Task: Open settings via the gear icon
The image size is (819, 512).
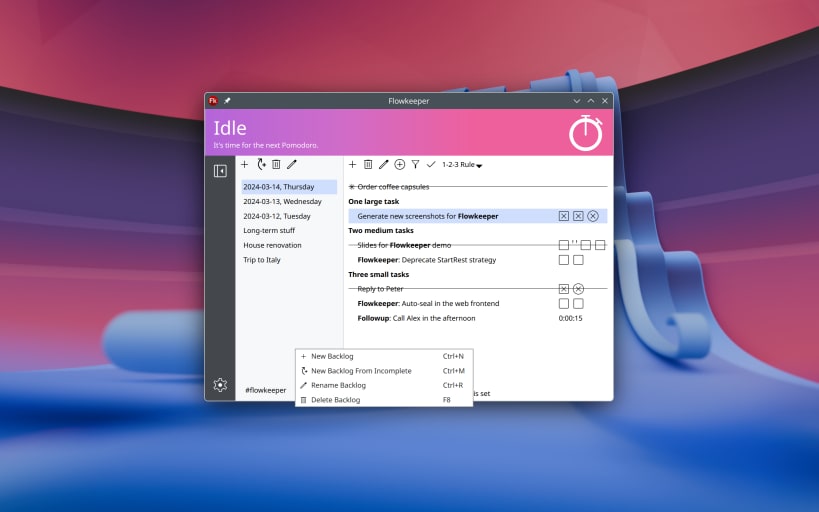Action: (220, 385)
